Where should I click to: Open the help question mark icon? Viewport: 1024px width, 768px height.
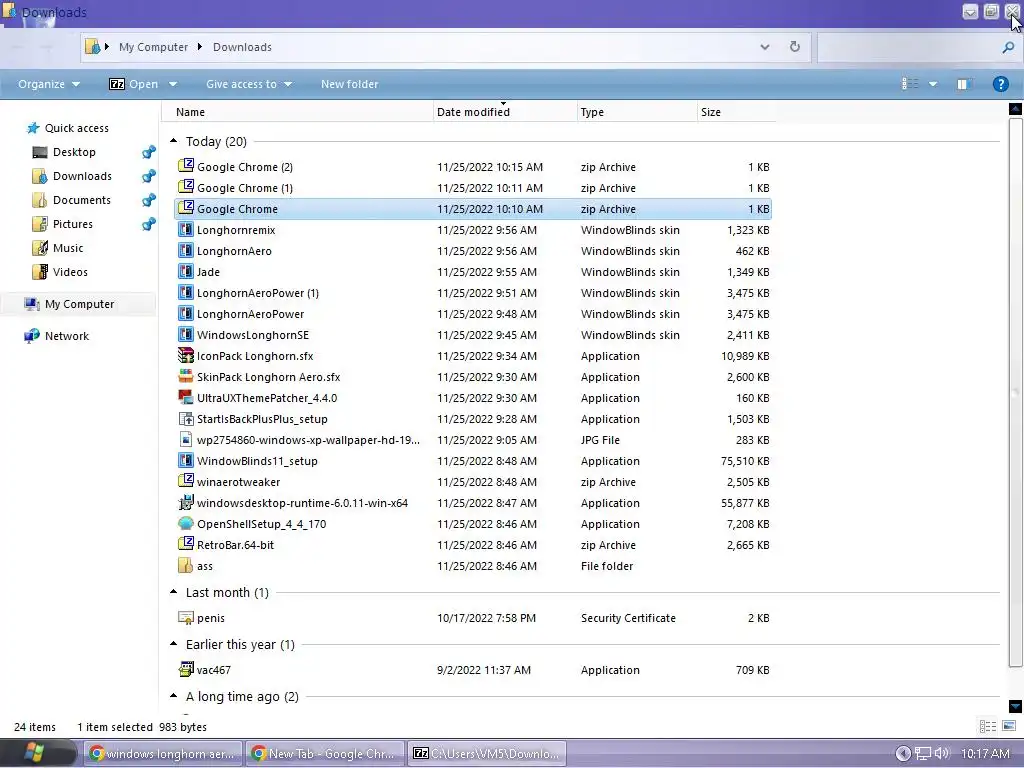click(x=1000, y=84)
